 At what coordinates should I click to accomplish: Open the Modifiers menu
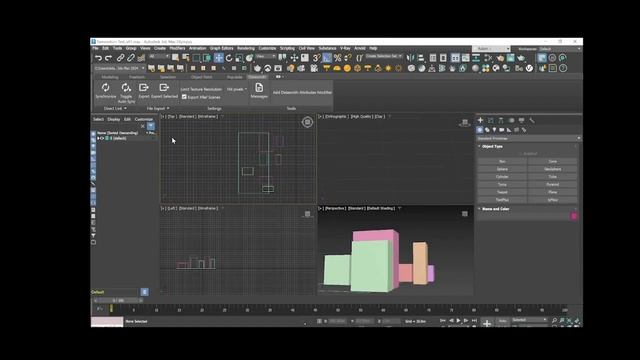click(x=177, y=49)
